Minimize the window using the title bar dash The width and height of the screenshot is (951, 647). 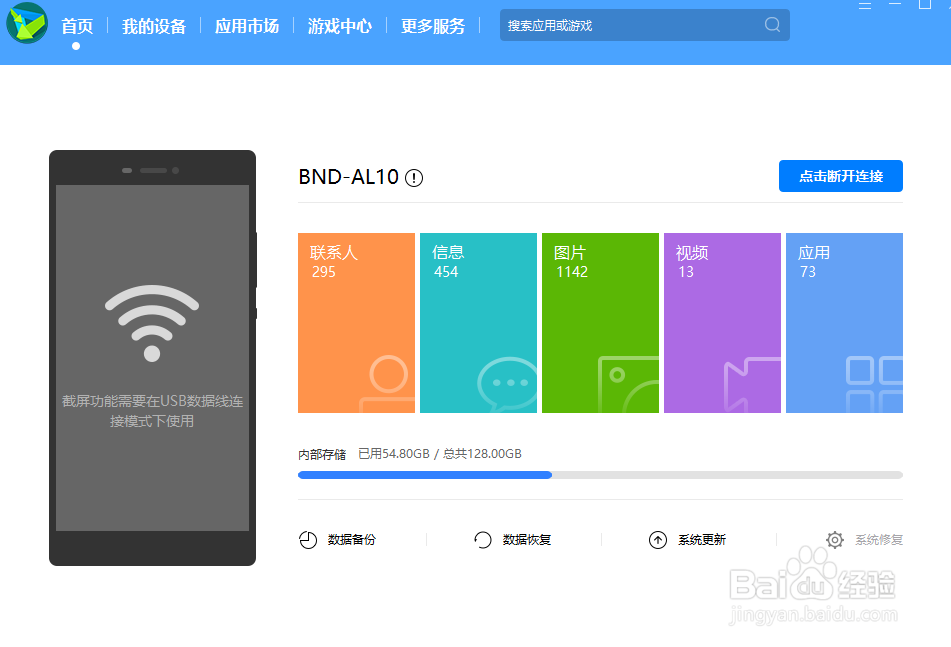(x=895, y=4)
